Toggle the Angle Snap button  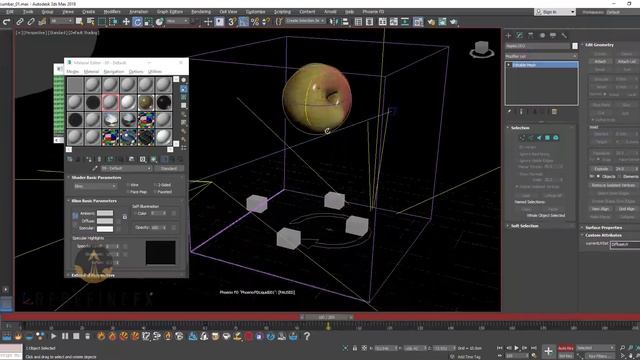[x=243, y=22]
